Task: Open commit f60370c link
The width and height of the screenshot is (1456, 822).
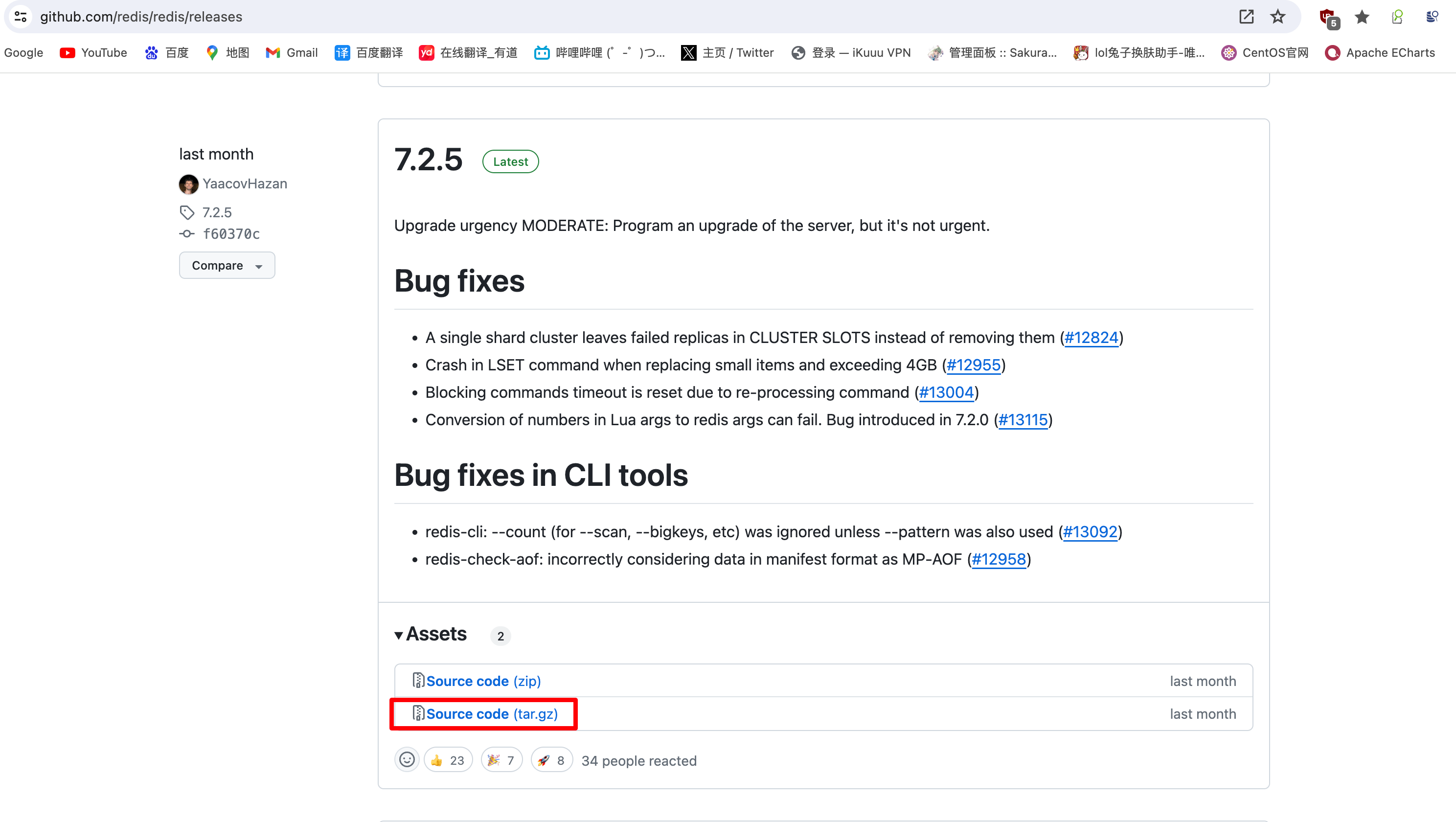Action: 231,233
